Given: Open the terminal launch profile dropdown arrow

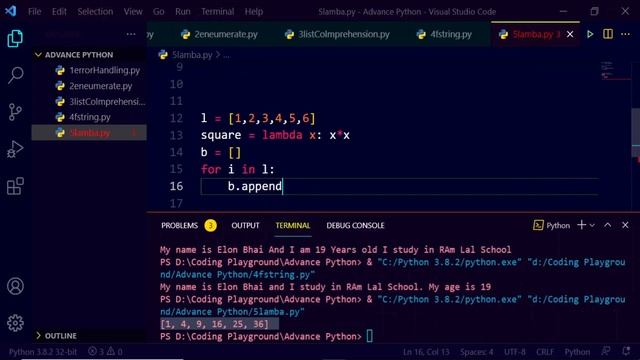Looking at the screenshot, I should 592,225.
